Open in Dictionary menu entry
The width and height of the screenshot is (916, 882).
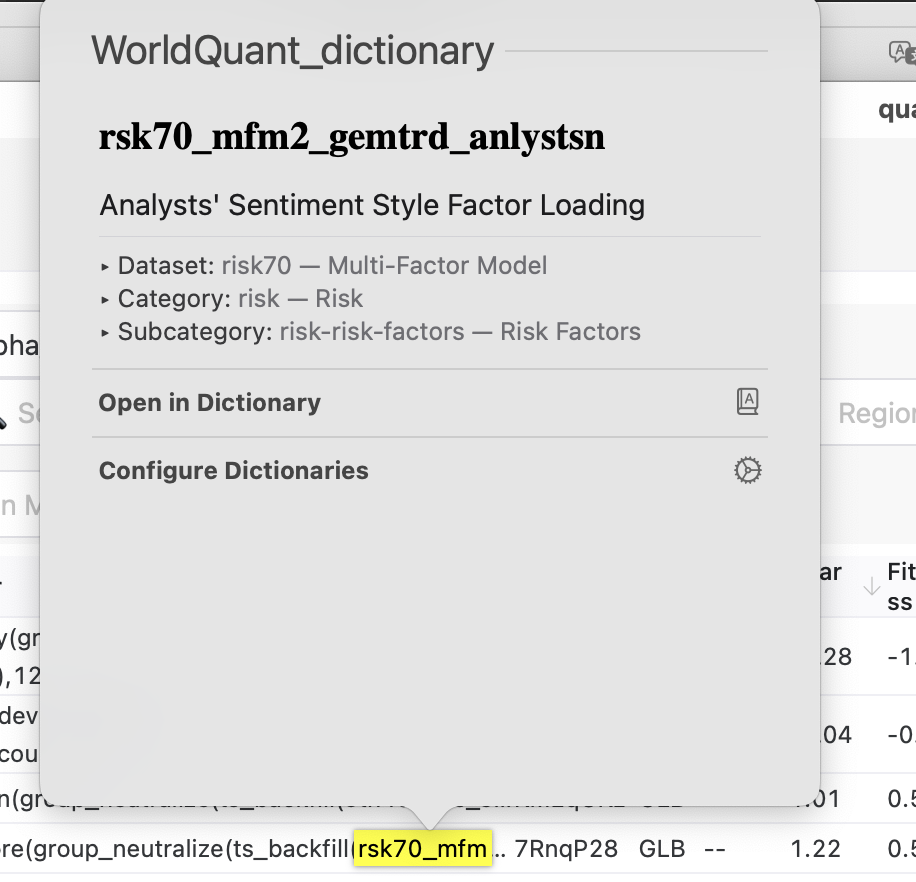pyautogui.click(x=429, y=402)
